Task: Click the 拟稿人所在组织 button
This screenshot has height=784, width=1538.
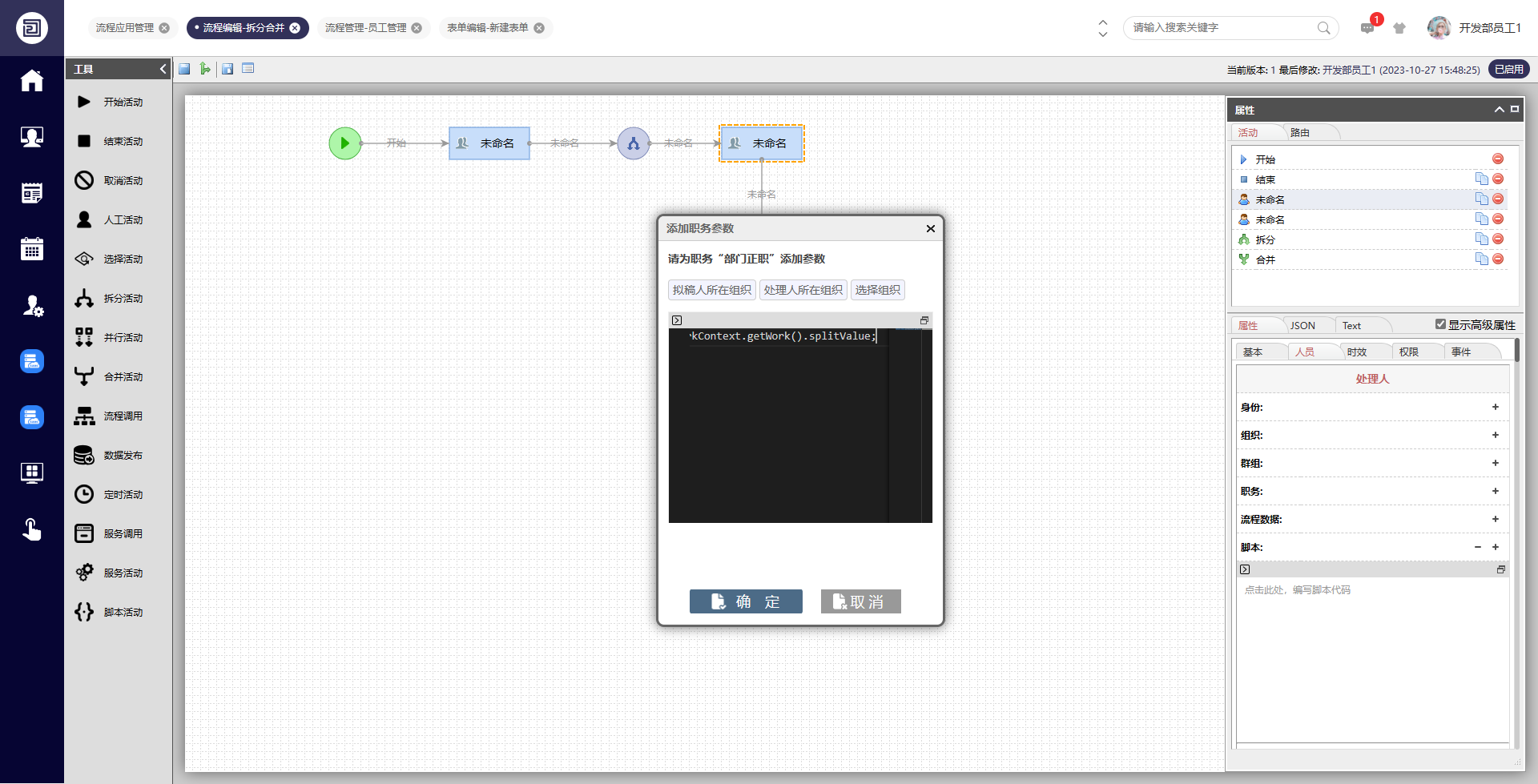Action: coord(712,290)
